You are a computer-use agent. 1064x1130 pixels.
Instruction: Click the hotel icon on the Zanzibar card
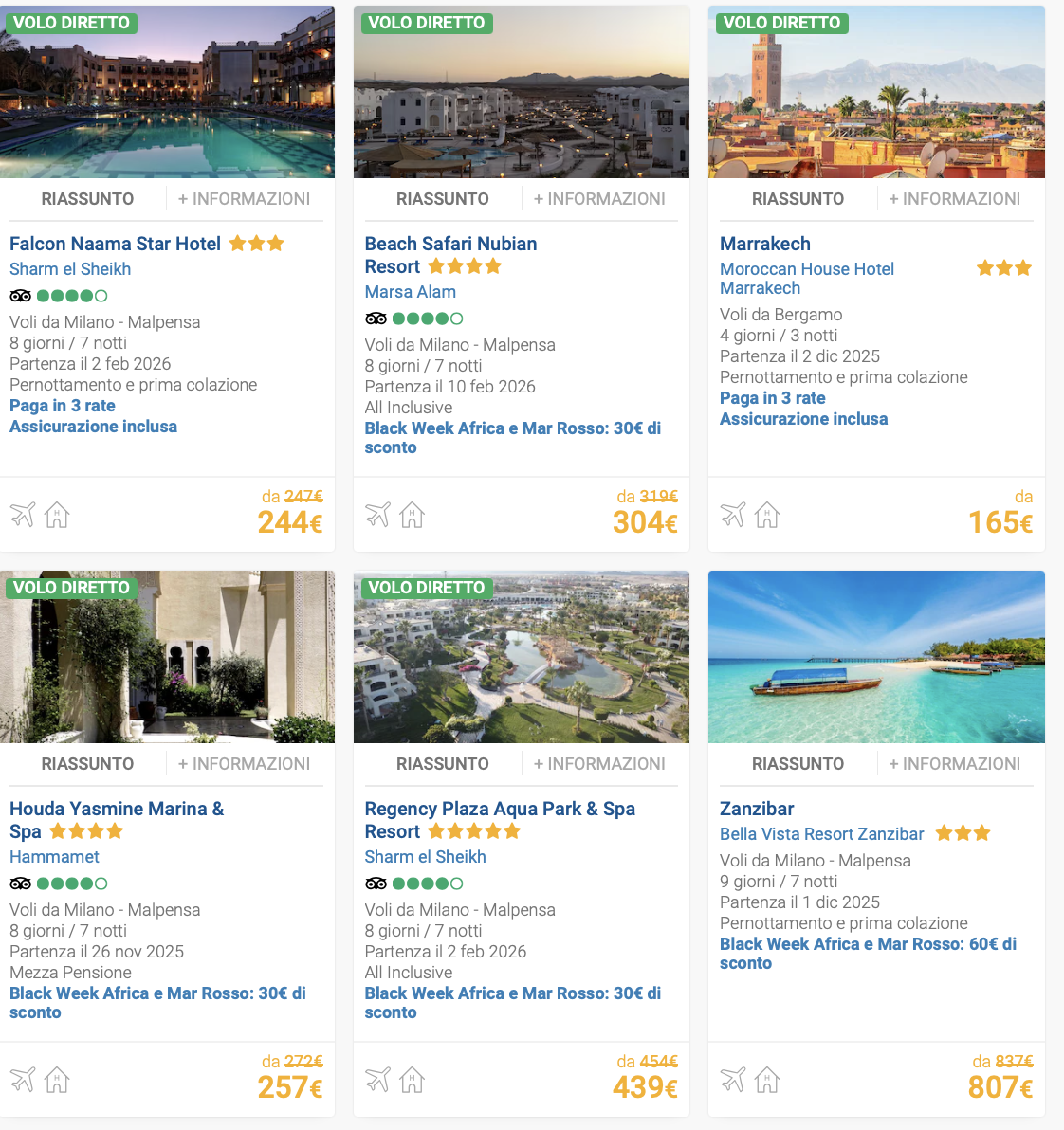tap(766, 1080)
